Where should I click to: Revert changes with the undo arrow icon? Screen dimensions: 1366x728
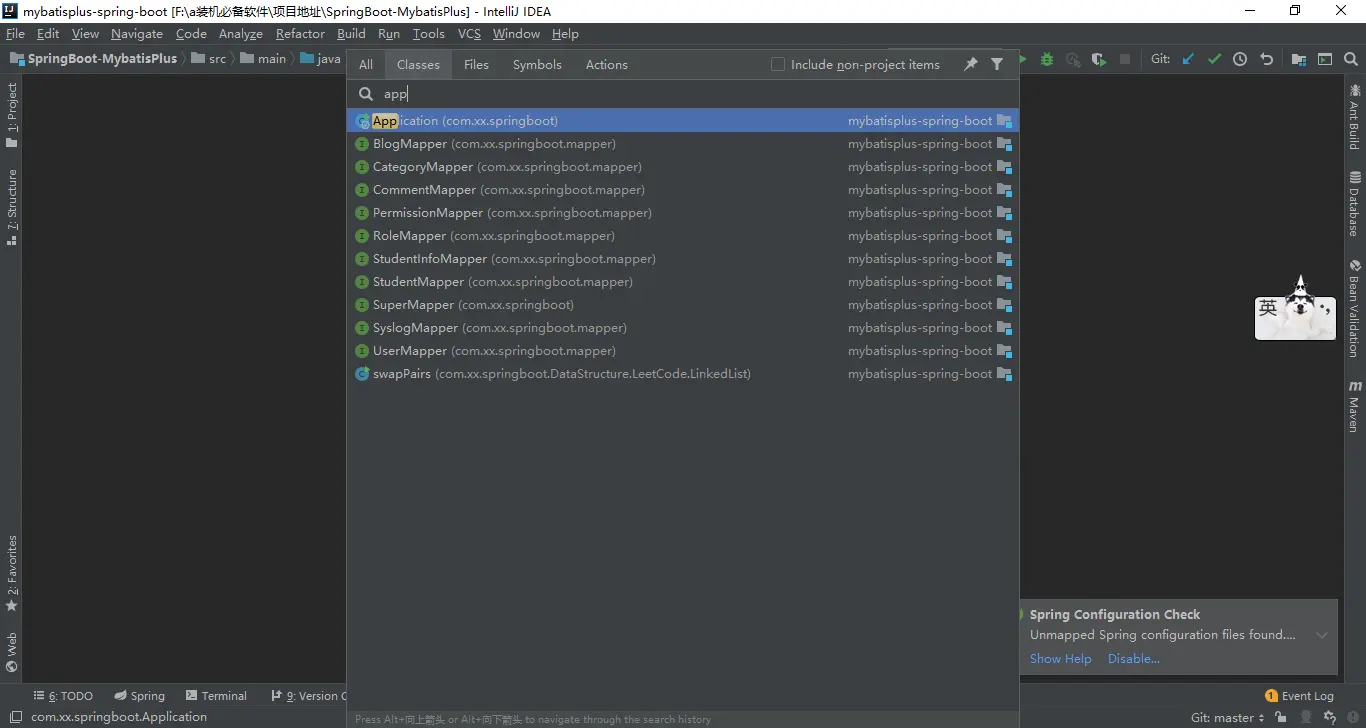point(1267,59)
